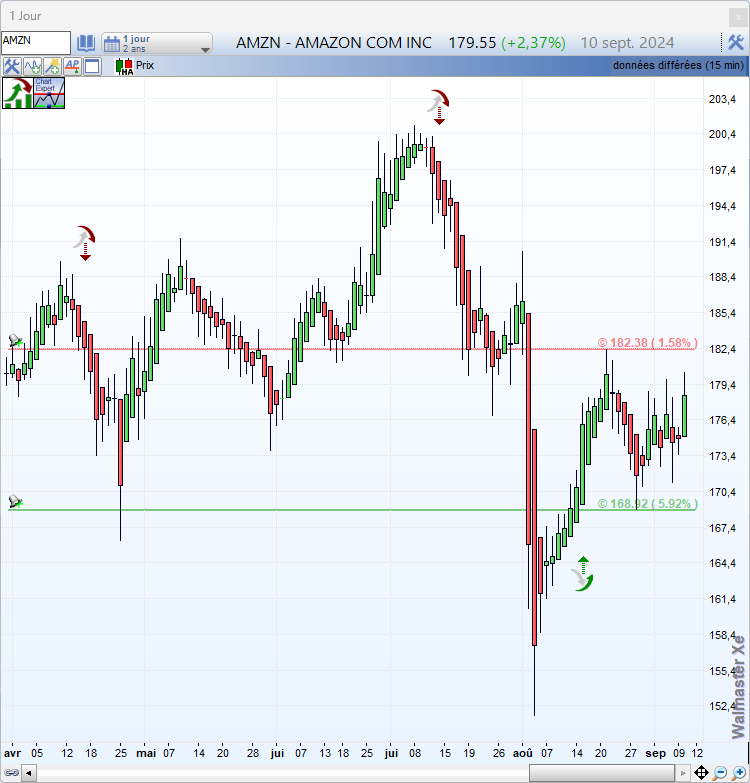Select the 168.92 (5.92%) support label
This screenshot has height=783, width=750.
(647, 503)
